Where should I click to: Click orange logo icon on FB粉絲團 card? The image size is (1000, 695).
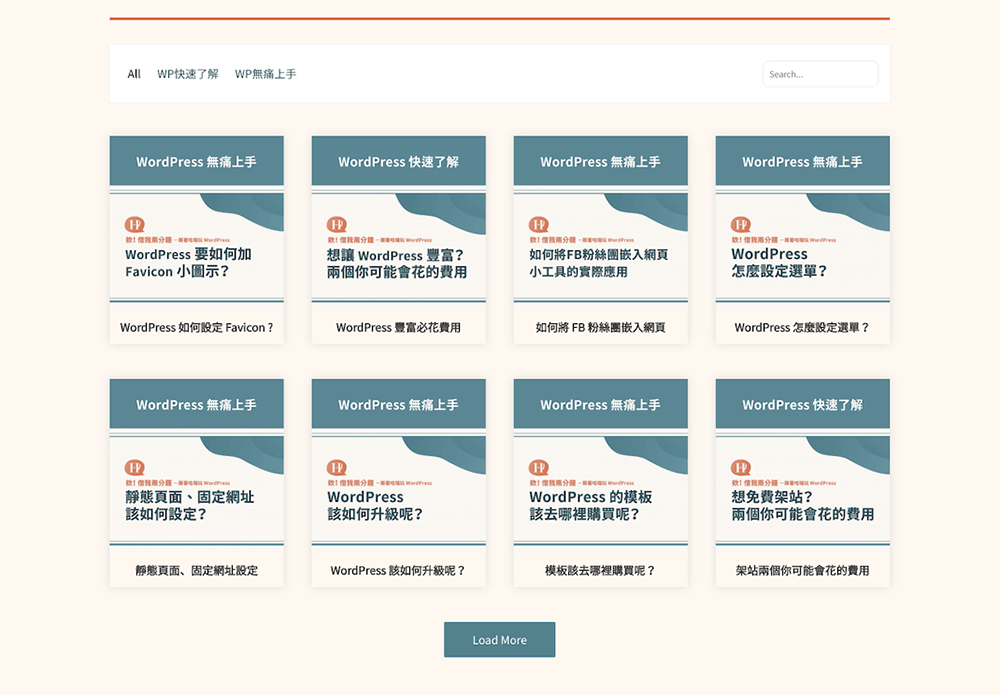click(x=539, y=224)
